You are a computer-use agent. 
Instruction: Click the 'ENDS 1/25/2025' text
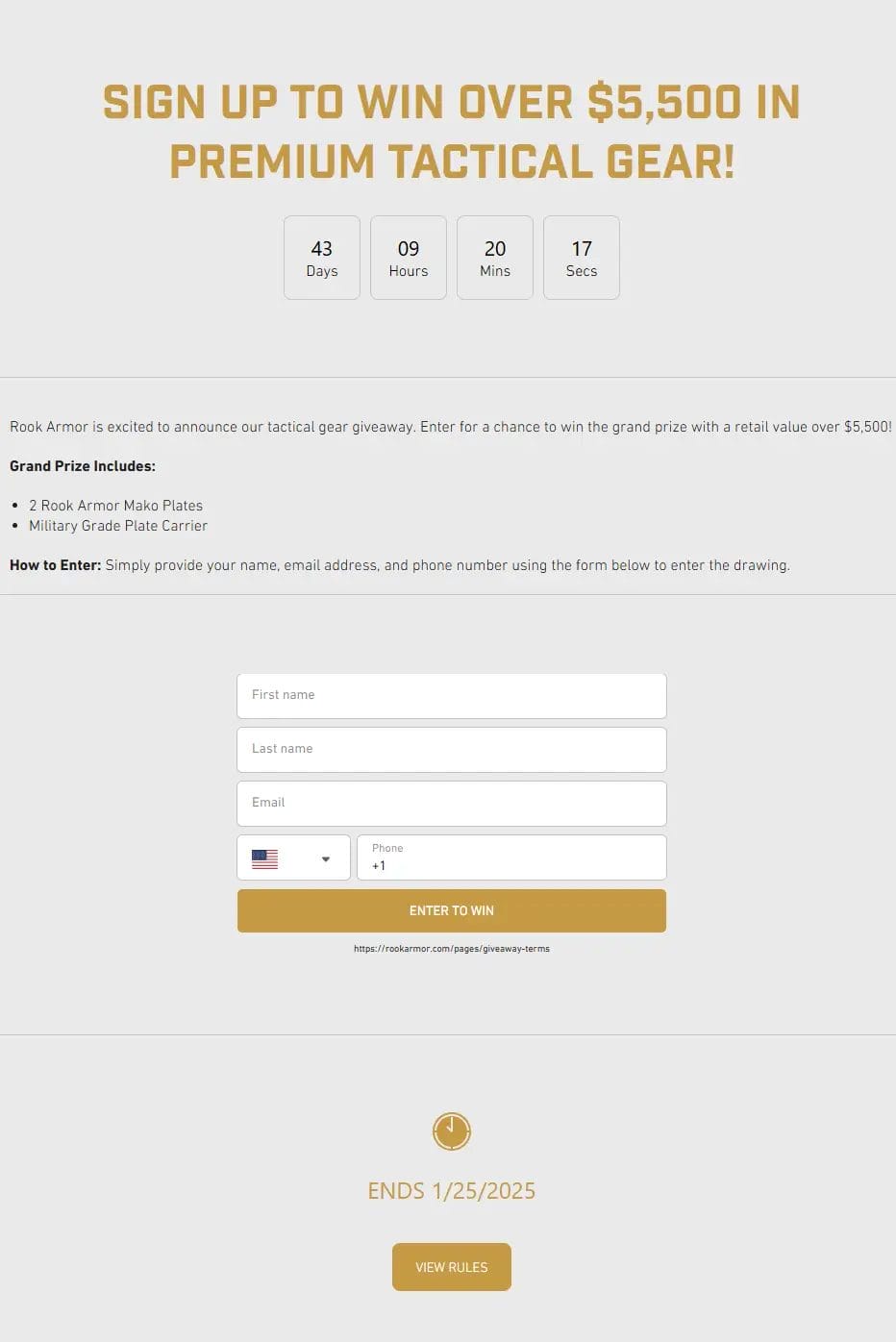tap(451, 1191)
